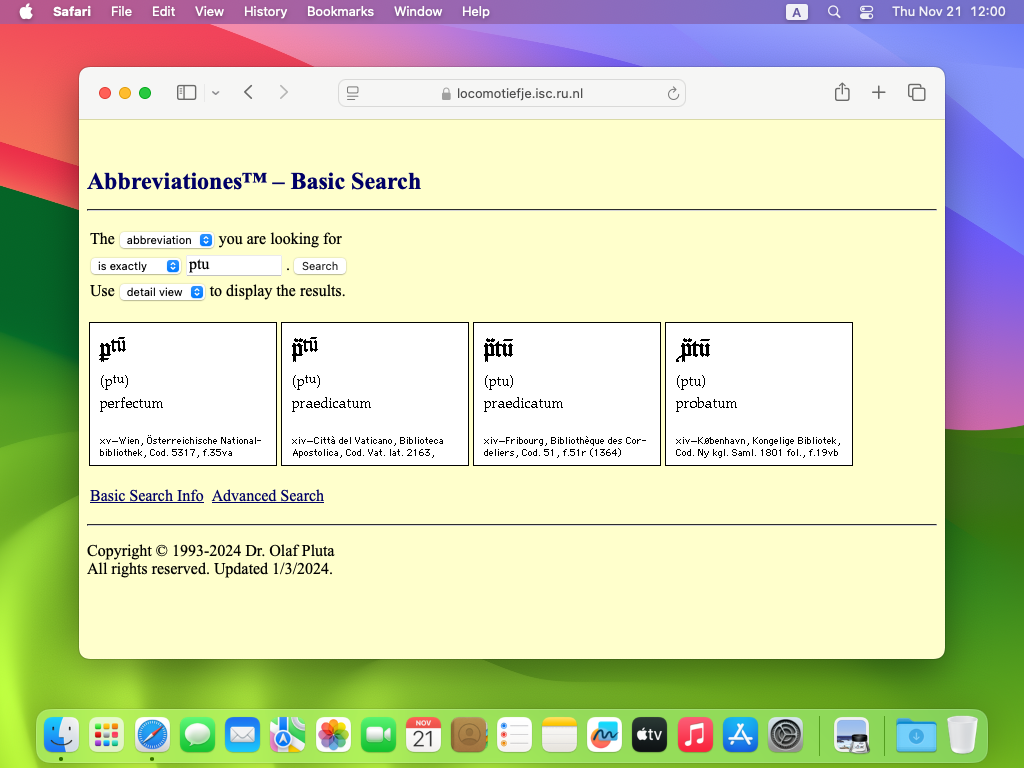Go back with the back arrow

[x=249, y=93]
